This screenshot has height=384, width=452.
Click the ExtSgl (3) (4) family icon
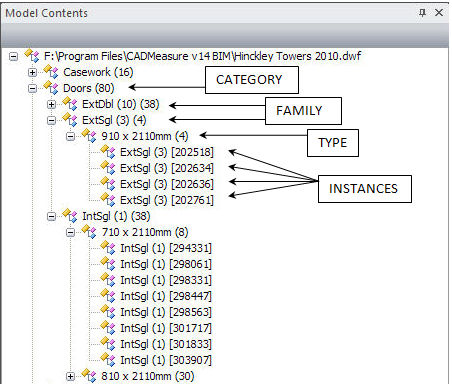(70, 119)
